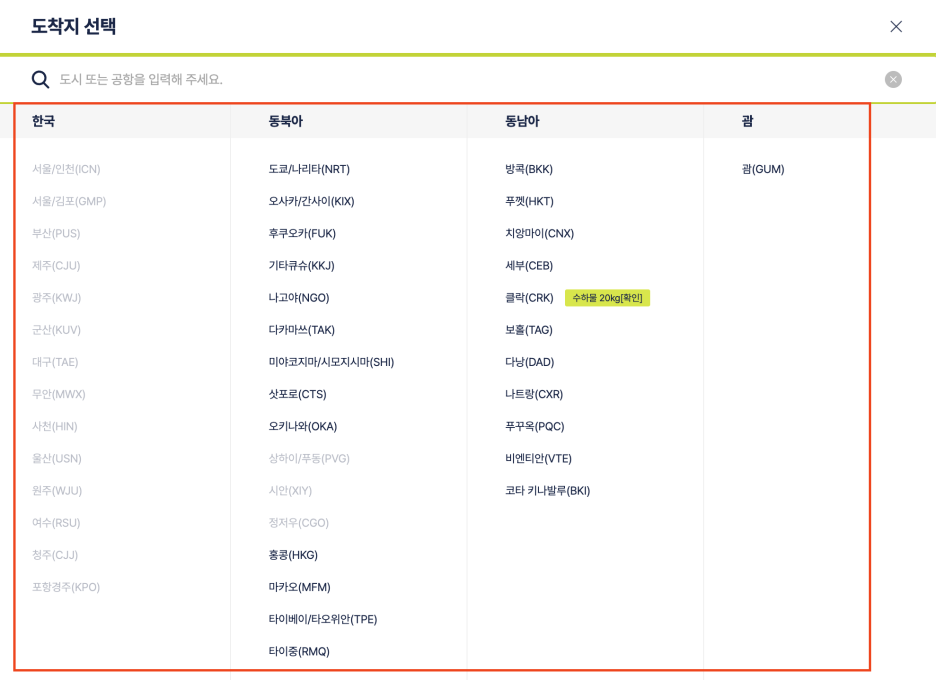Select 타이중(RMQ) destination
Screen dimensions: 936x680
pyautogui.click(x=299, y=652)
